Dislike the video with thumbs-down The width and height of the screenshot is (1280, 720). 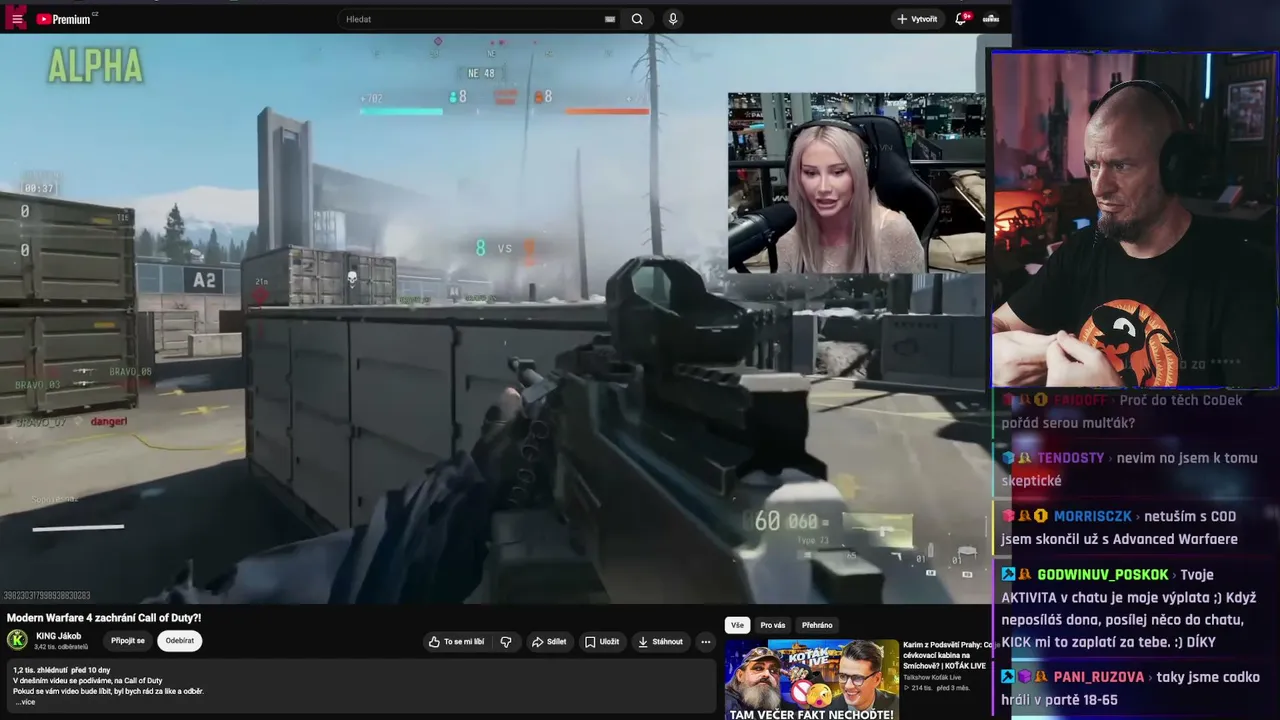[x=506, y=642]
